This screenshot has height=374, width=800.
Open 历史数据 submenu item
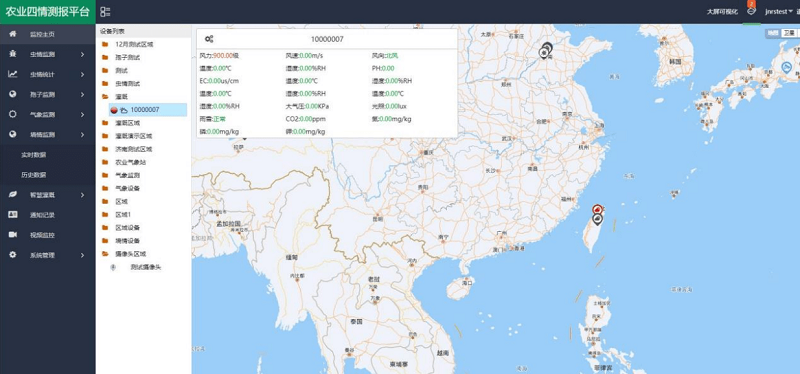[34, 174]
